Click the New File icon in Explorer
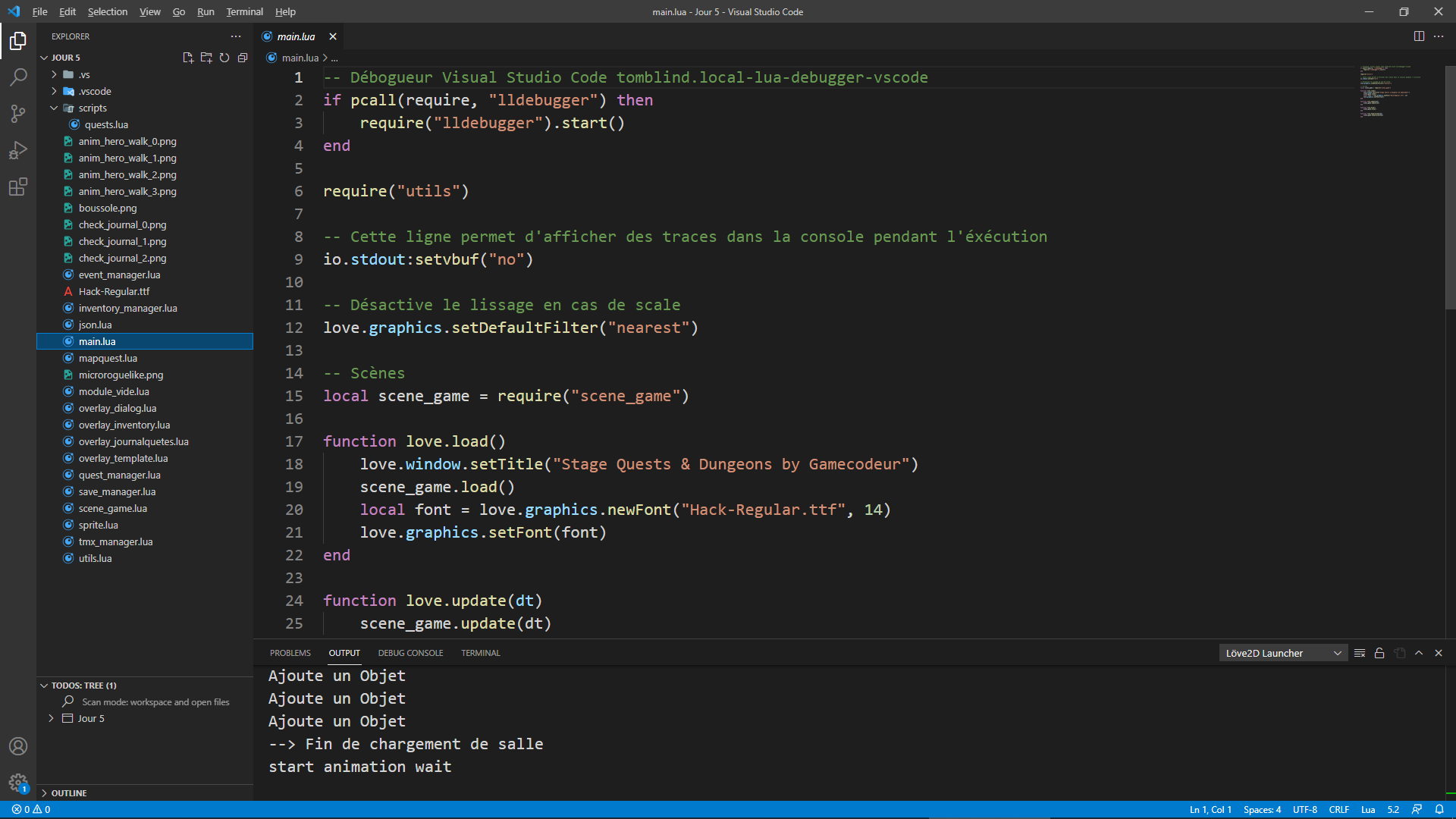This screenshot has height=819, width=1456. [x=188, y=58]
